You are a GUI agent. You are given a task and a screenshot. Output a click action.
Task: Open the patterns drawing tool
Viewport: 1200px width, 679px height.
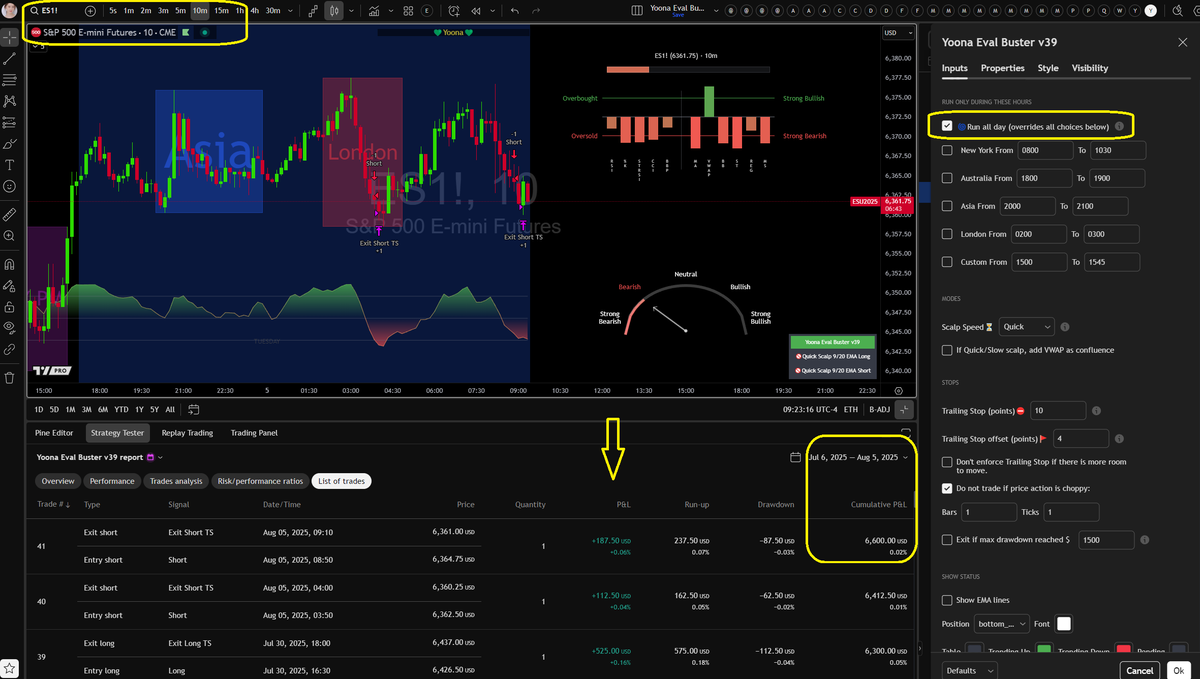(x=9, y=101)
